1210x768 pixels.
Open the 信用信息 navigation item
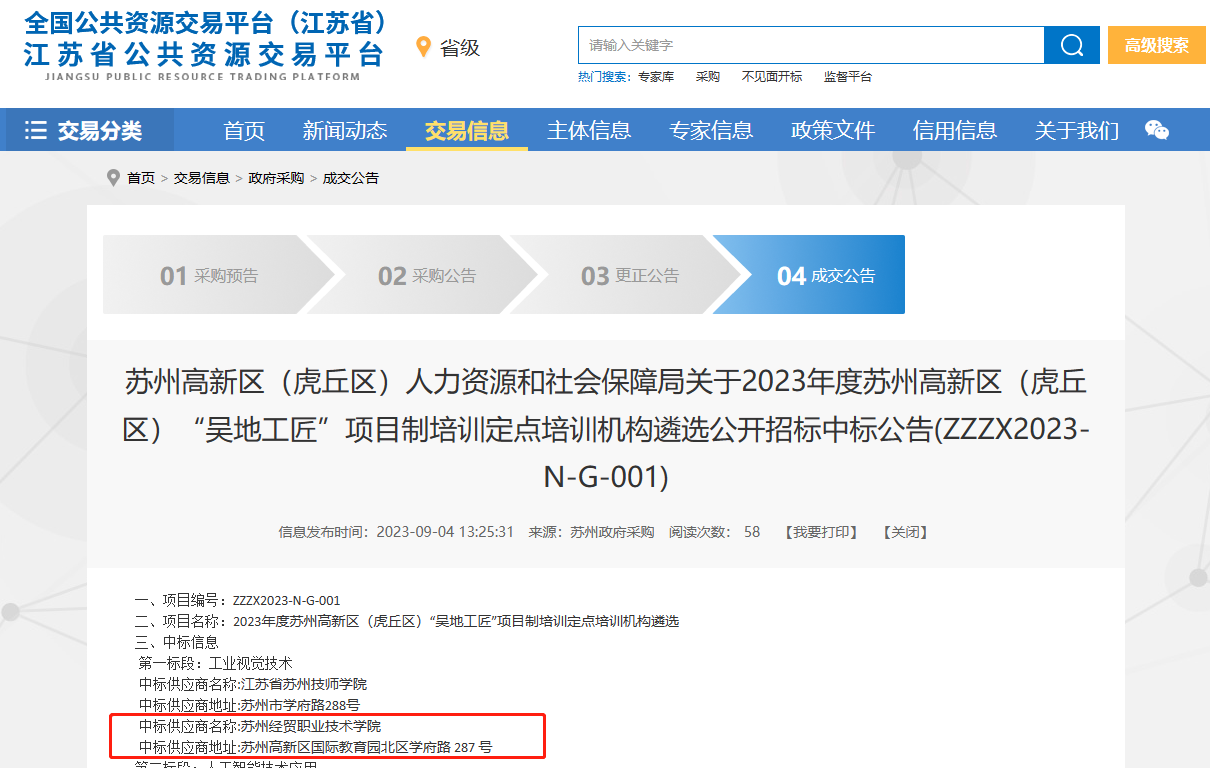[x=955, y=130]
